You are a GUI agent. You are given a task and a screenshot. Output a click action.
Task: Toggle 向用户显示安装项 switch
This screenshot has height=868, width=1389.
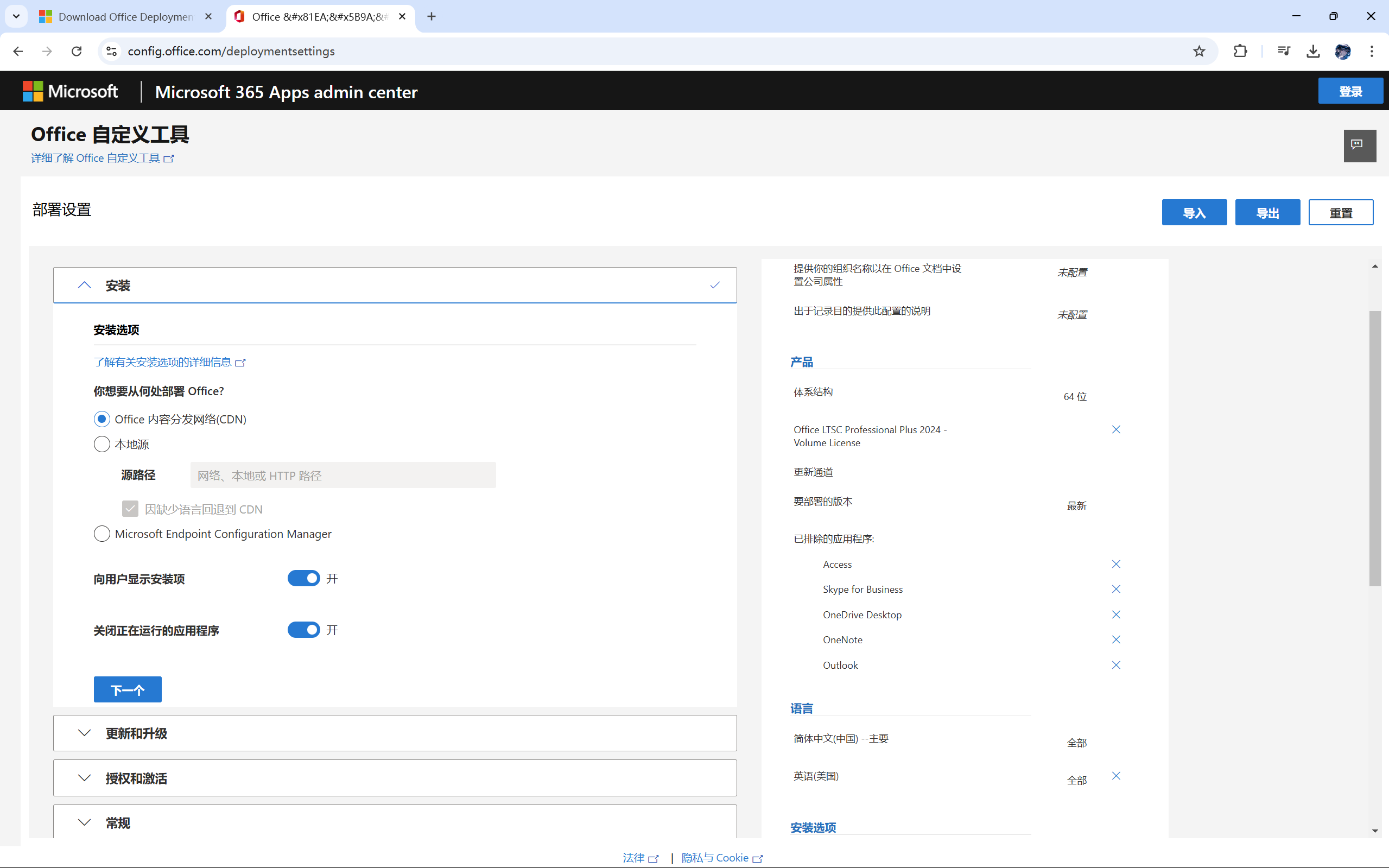303,578
